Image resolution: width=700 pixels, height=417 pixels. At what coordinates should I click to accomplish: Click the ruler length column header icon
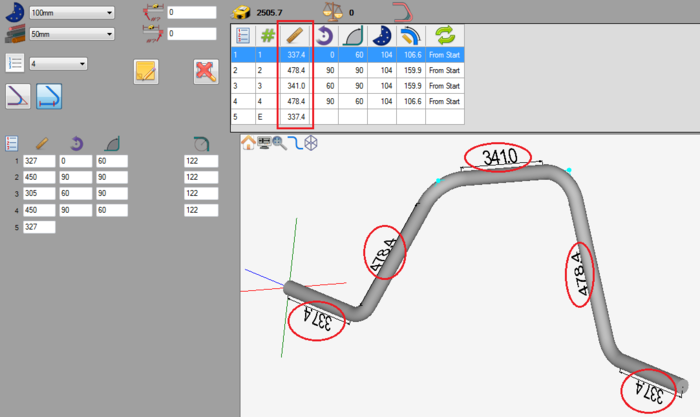295,36
